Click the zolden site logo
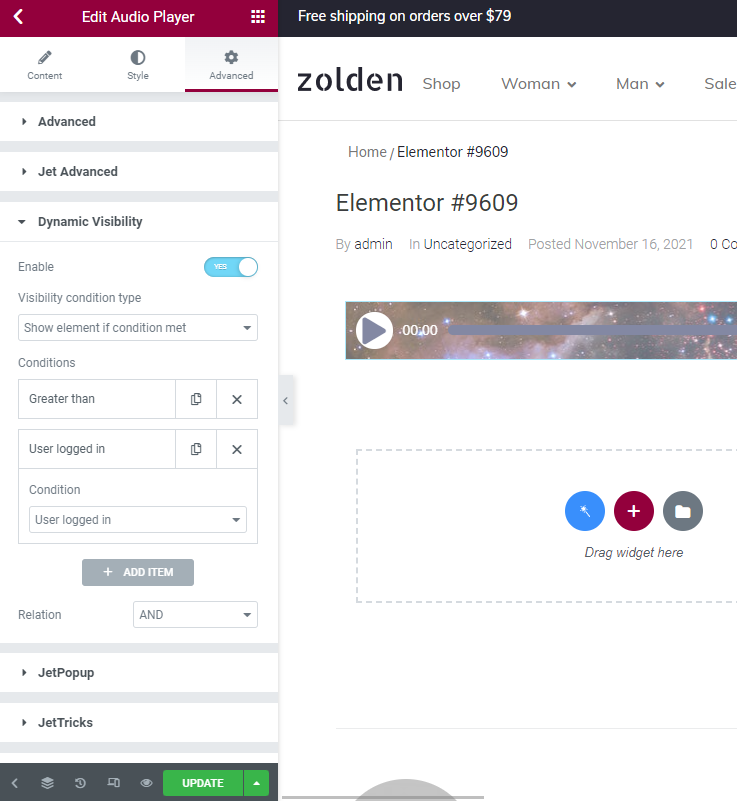Screen dimensions: 737x801 (350, 81)
